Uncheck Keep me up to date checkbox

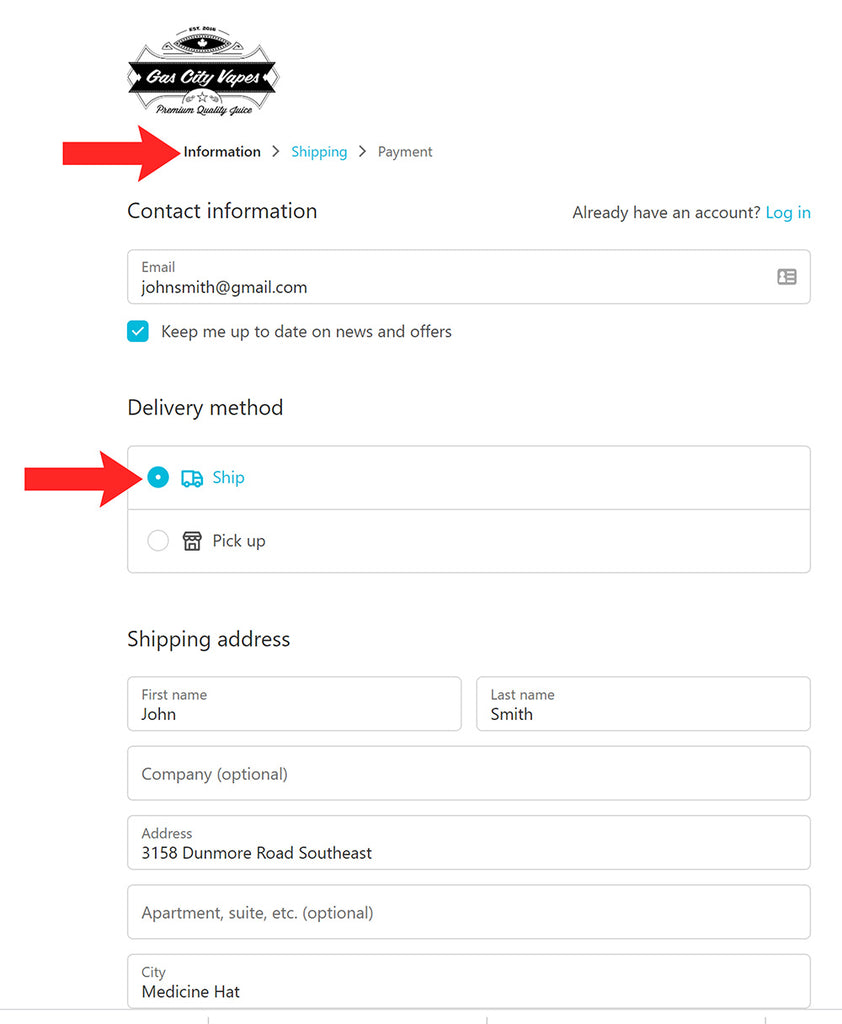(x=138, y=332)
